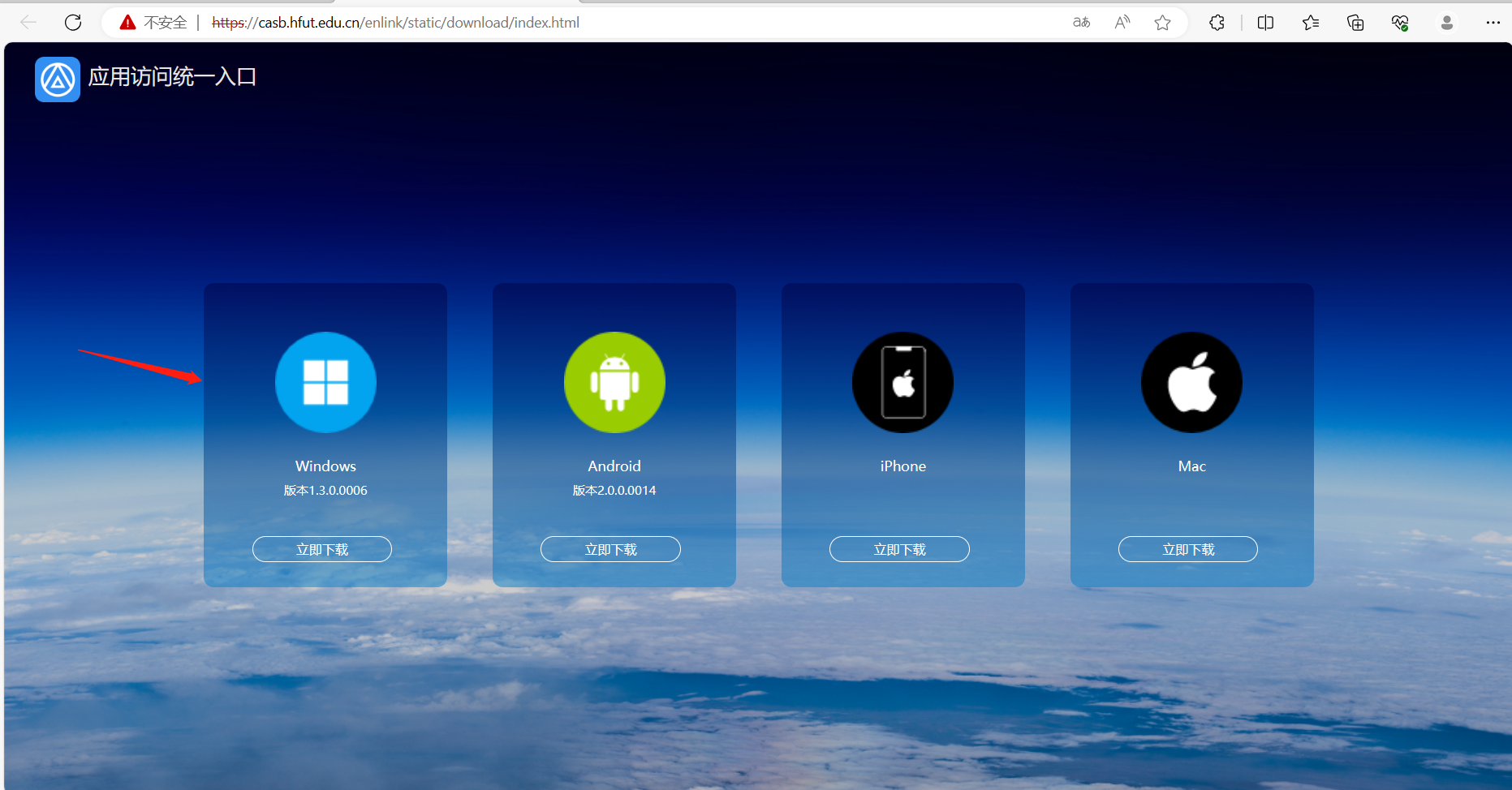Add this page to favorites
The image size is (1512, 790).
pos(1162,23)
